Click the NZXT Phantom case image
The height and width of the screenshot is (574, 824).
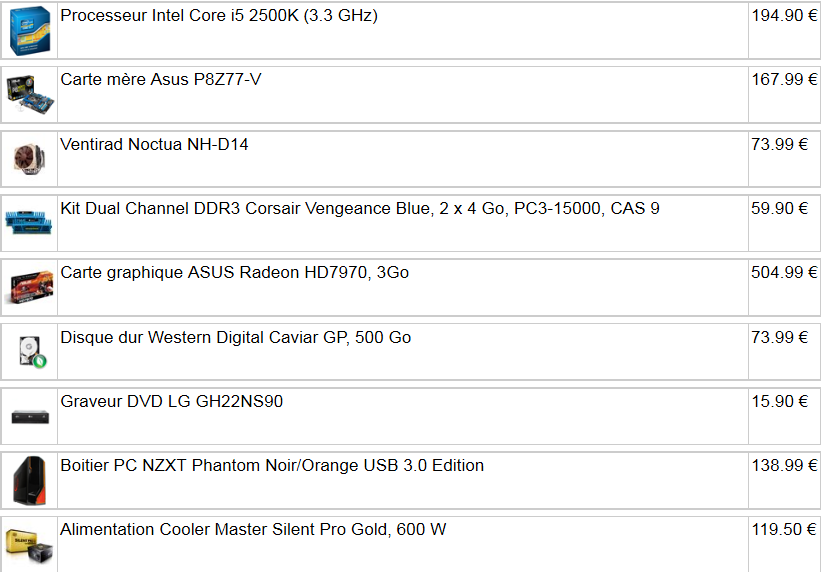(x=29, y=479)
